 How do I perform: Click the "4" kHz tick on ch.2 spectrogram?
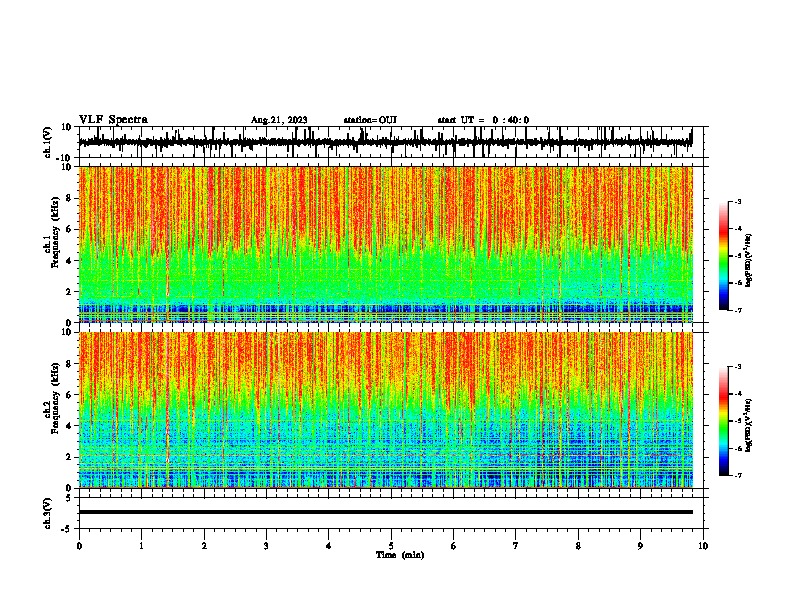click(x=69, y=426)
